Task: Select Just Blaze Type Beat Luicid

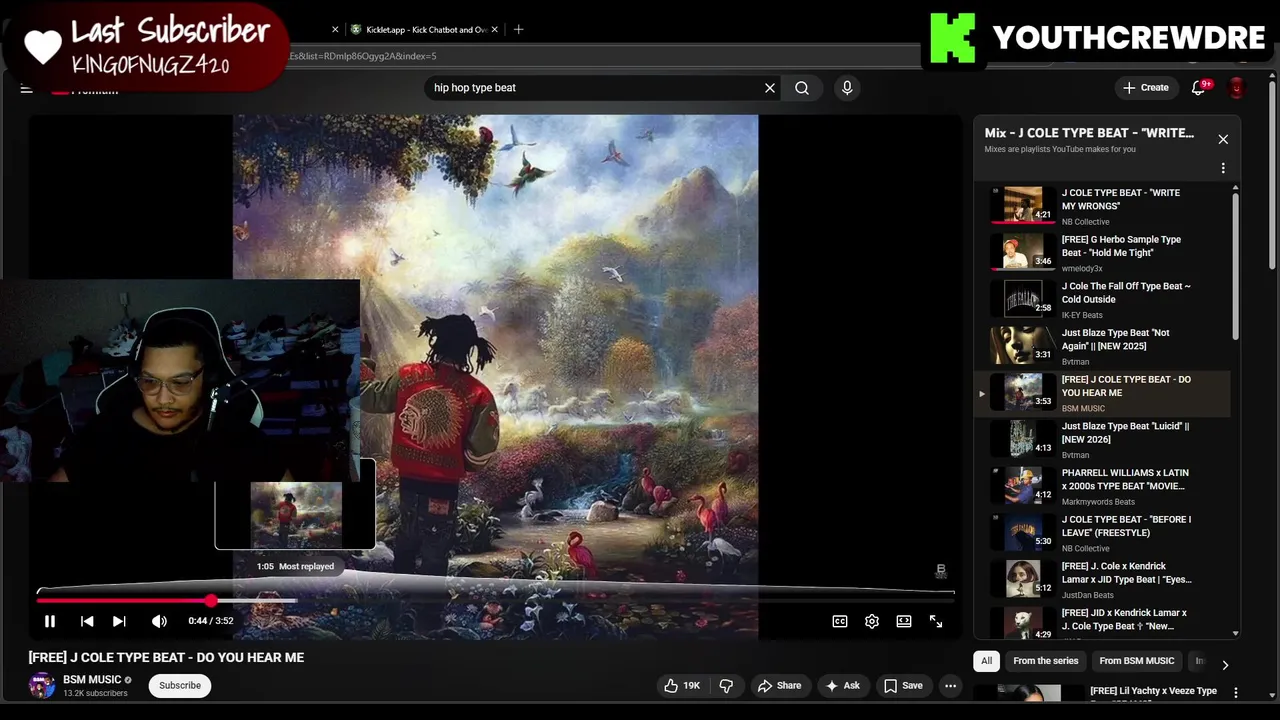Action: point(1100,439)
